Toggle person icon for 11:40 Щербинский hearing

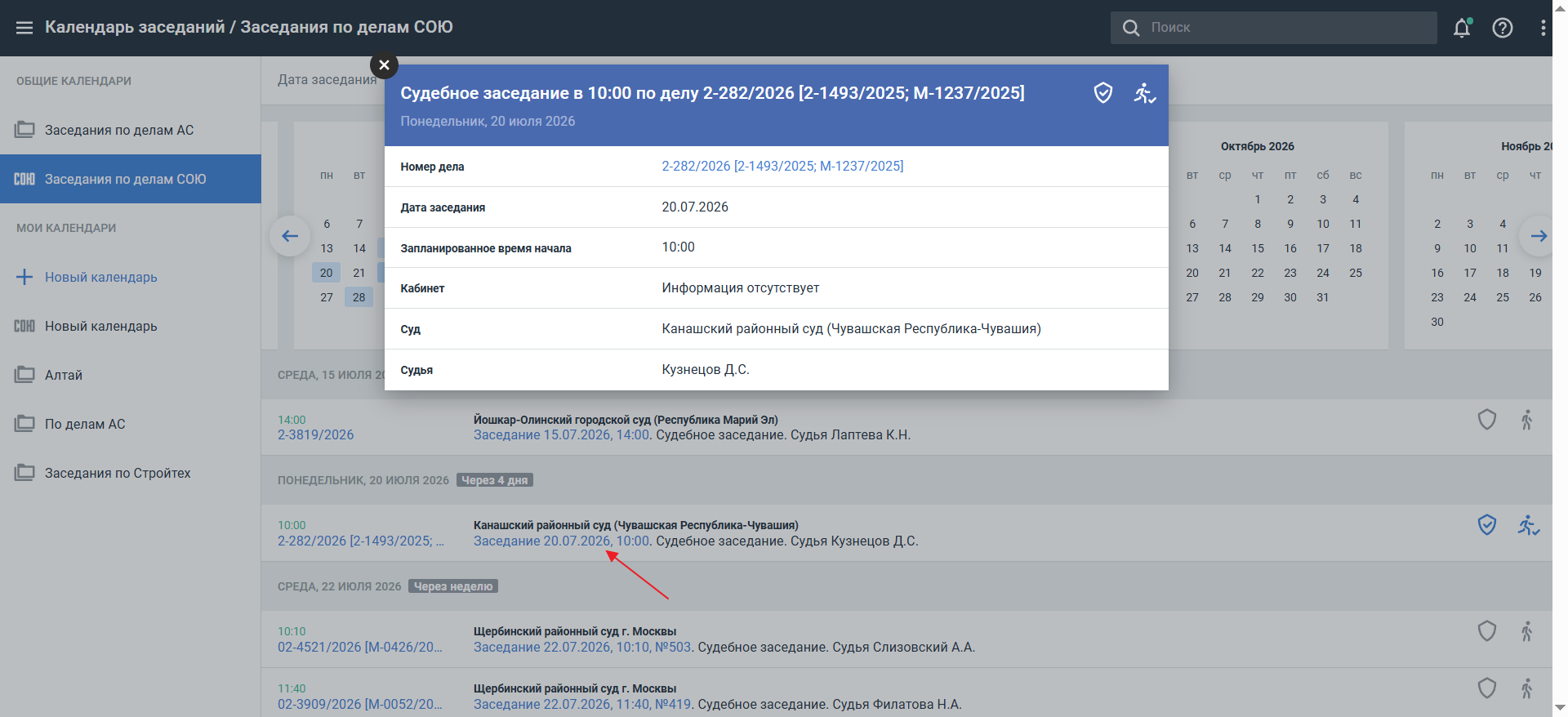point(1527,688)
